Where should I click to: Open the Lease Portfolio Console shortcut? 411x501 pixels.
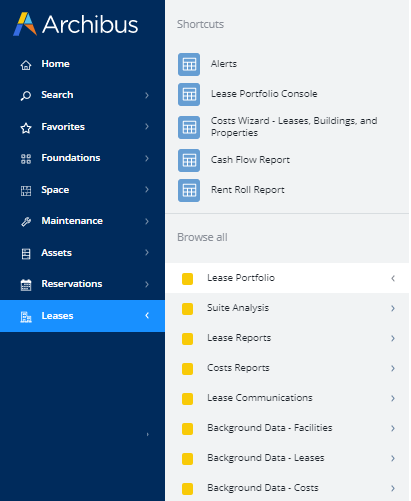tap(264, 94)
